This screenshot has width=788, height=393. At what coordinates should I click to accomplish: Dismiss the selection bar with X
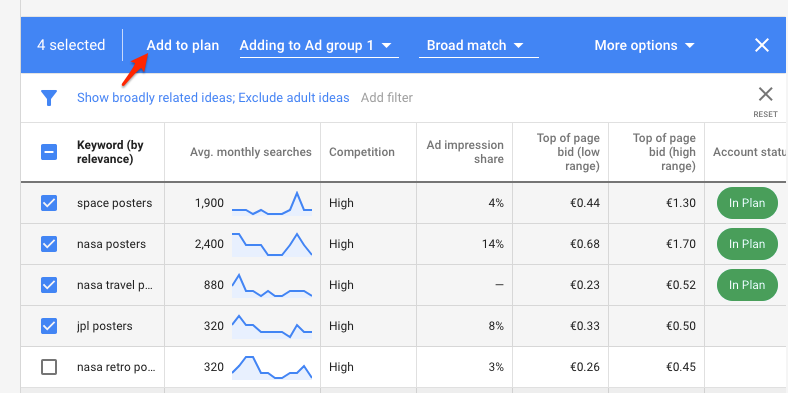pyautogui.click(x=762, y=46)
